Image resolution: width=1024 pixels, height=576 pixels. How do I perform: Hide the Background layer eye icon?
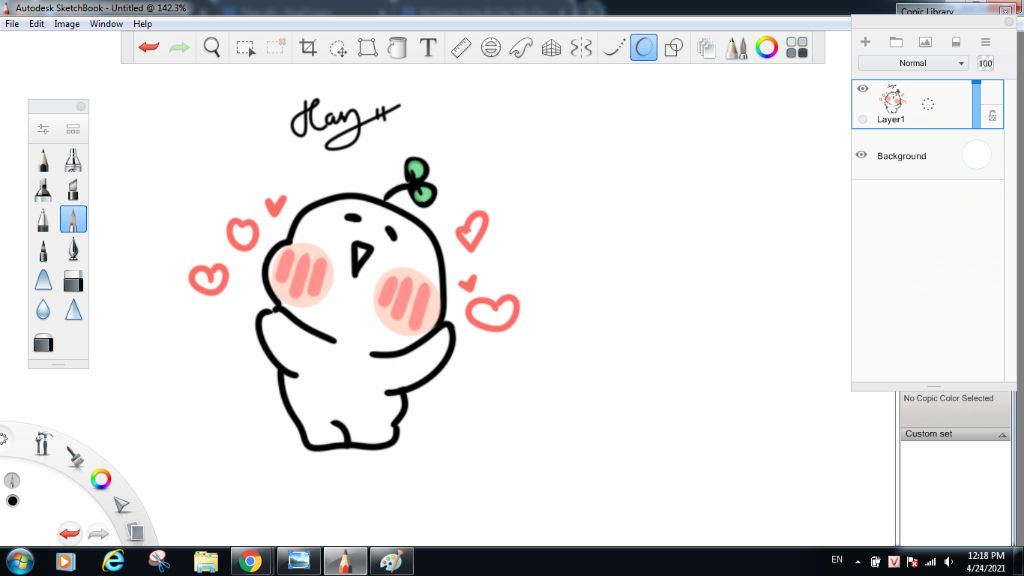click(x=861, y=155)
